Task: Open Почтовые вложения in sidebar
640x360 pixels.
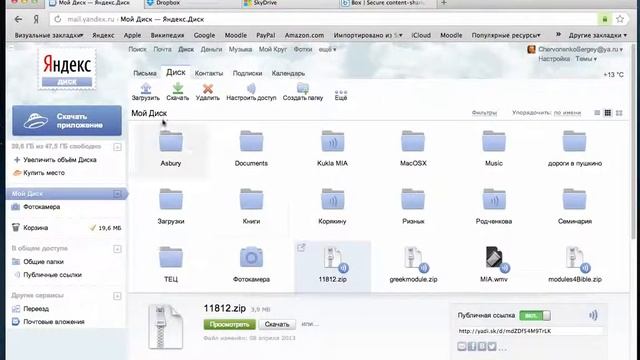Action: click(53, 322)
